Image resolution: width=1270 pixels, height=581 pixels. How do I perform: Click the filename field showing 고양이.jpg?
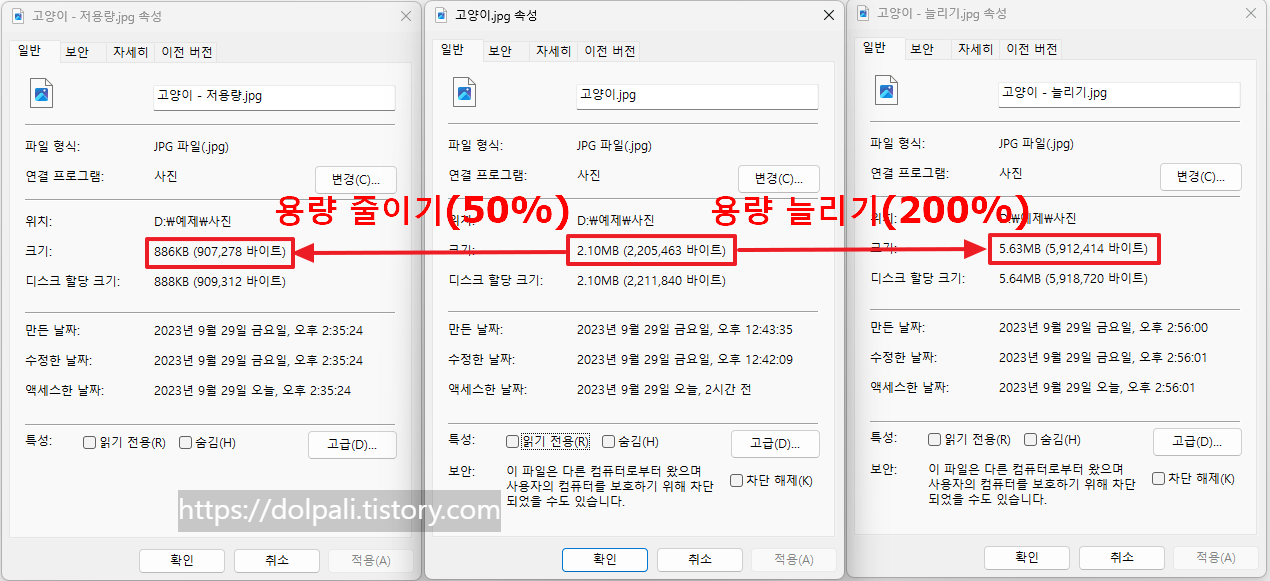(x=697, y=97)
